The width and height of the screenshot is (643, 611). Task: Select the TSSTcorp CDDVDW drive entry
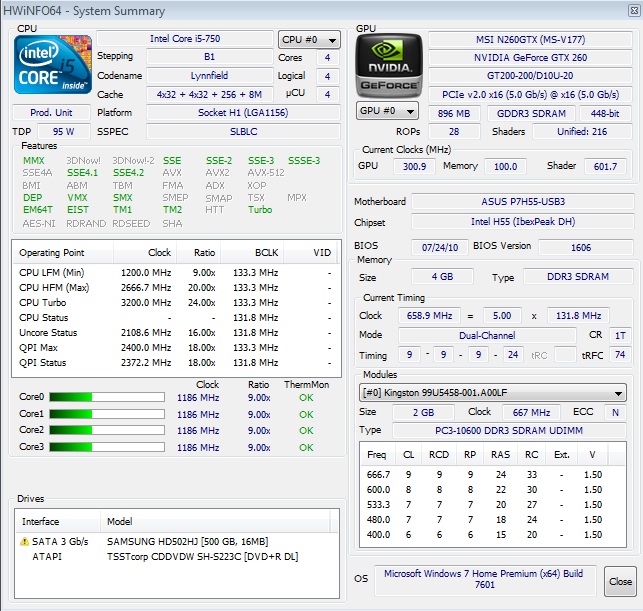pyautogui.click(x=177, y=556)
